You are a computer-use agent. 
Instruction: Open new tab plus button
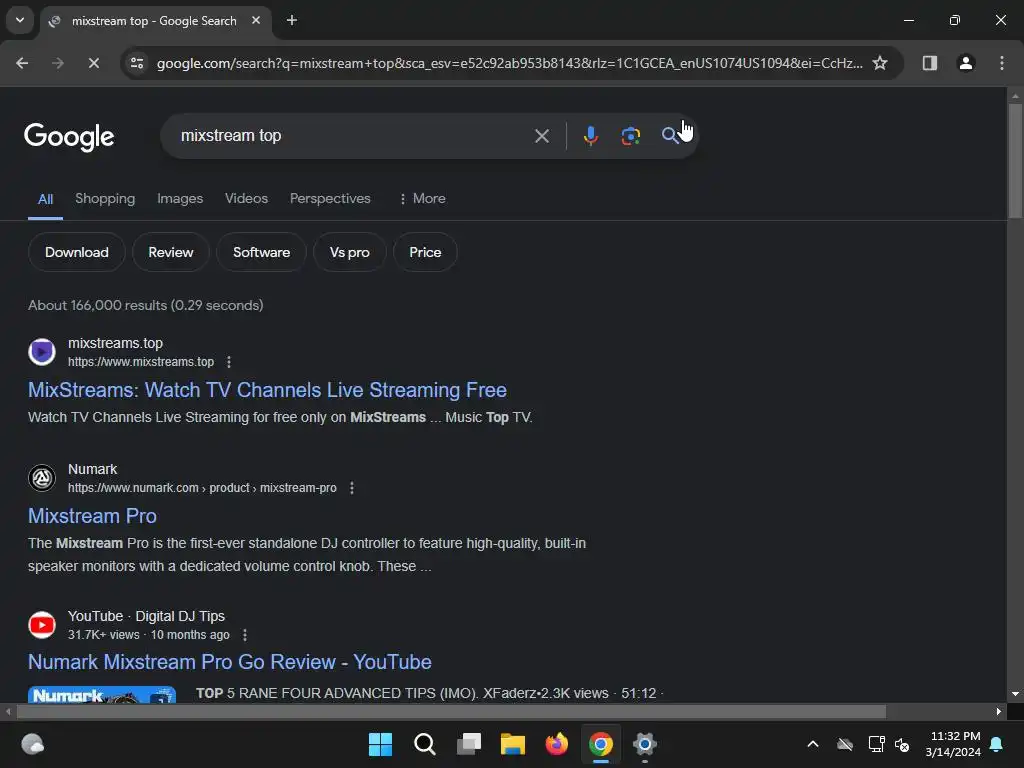(x=292, y=21)
